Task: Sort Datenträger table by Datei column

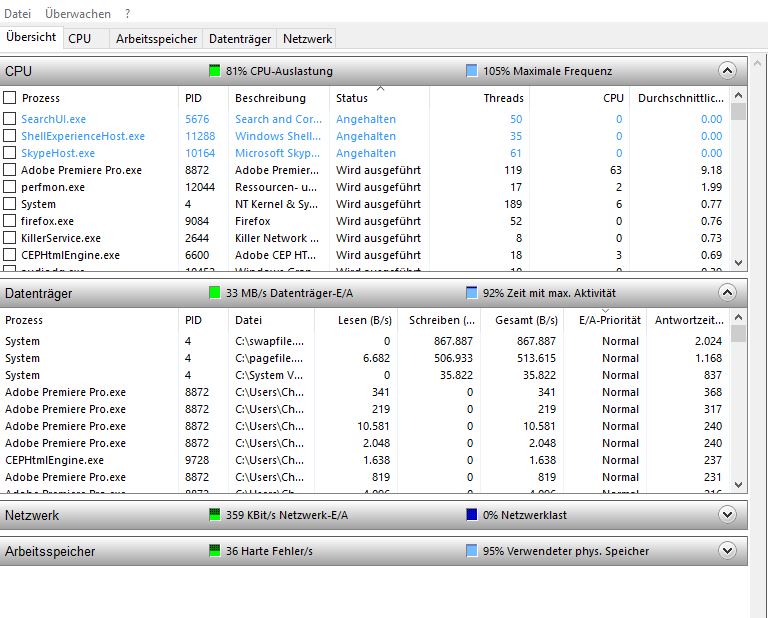Action: [x=271, y=320]
